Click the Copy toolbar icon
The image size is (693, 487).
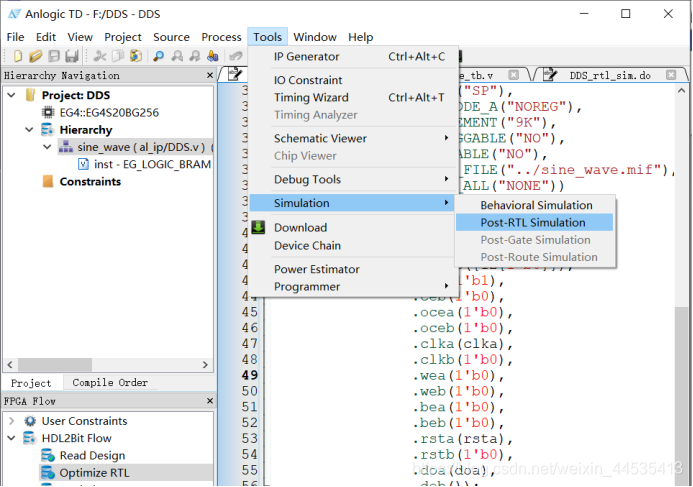118,56
